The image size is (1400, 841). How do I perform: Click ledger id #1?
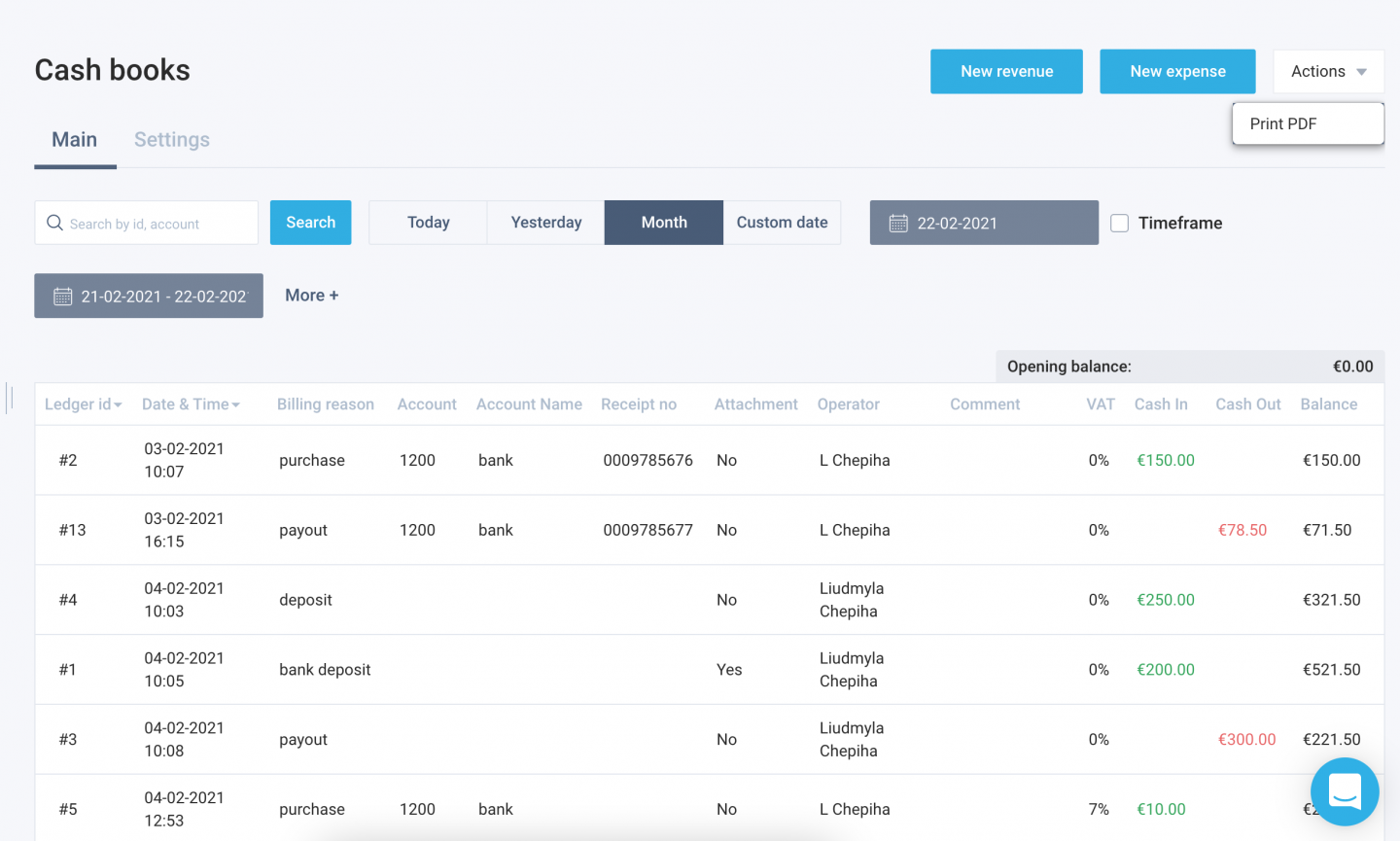click(x=67, y=670)
